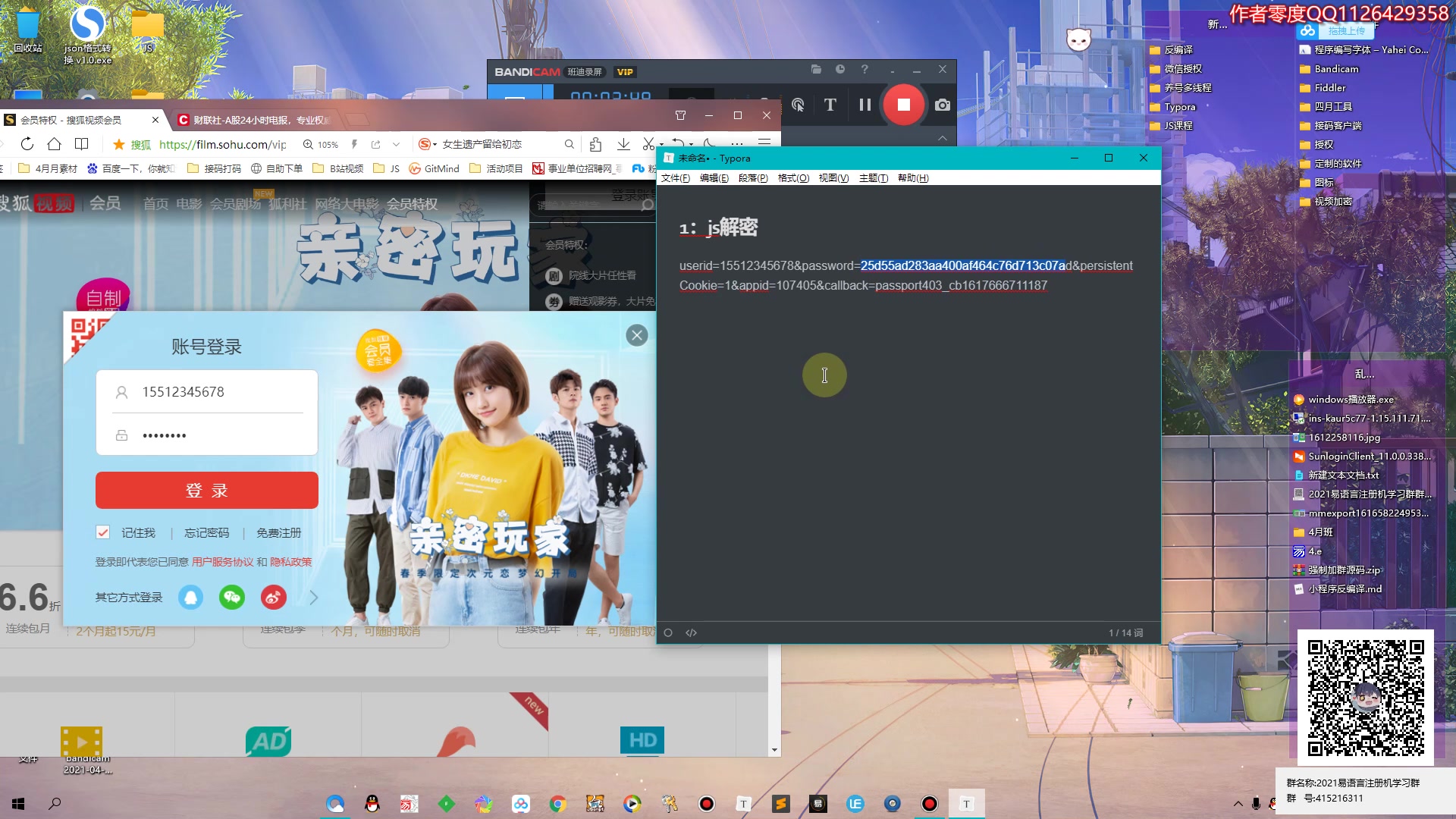This screenshot has width=1456, height=819.
Task: Open the Typora 视图(V) menu
Action: pos(833,178)
